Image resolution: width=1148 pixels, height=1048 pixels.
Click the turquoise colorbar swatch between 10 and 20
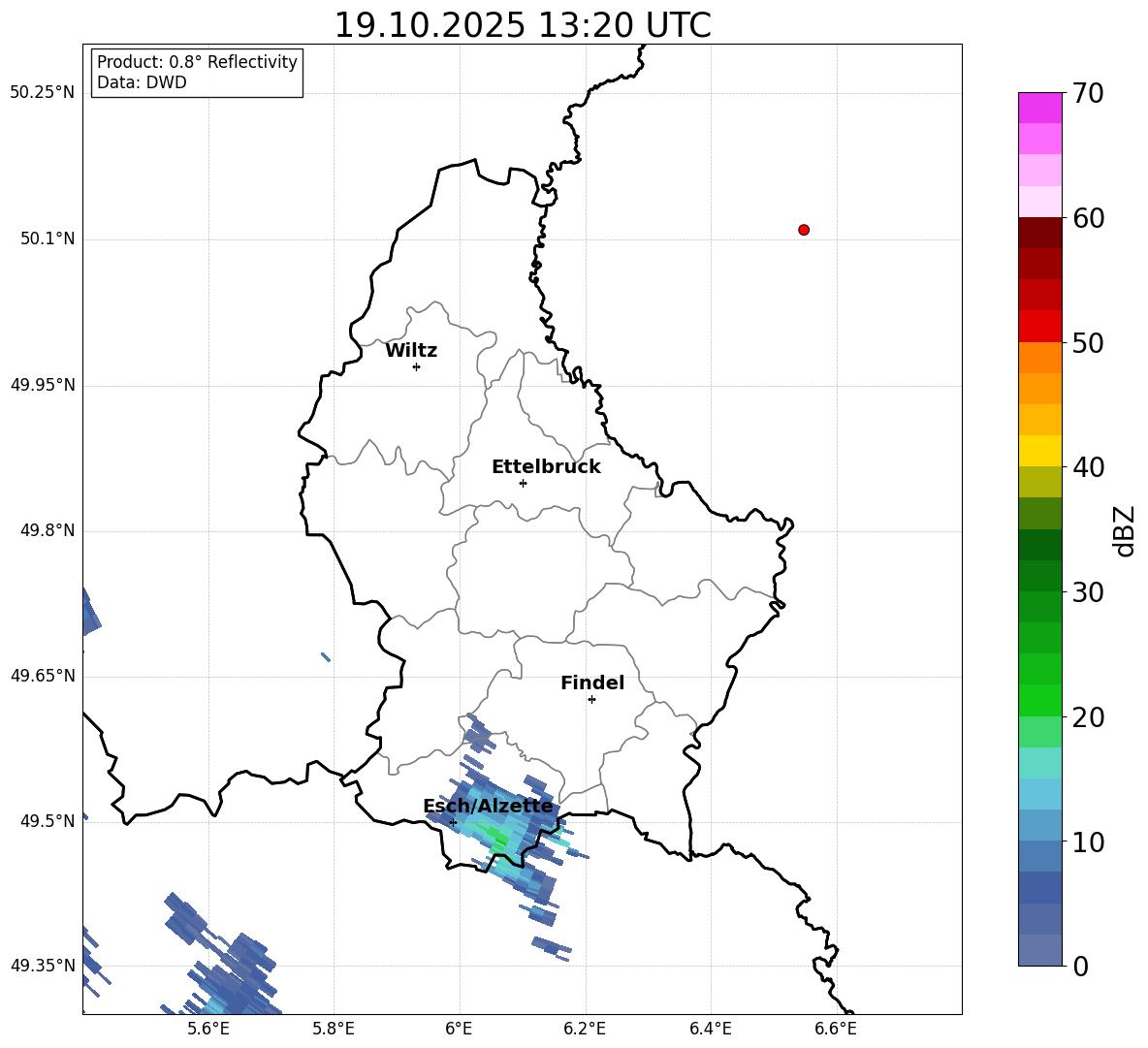click(1039, 763)
